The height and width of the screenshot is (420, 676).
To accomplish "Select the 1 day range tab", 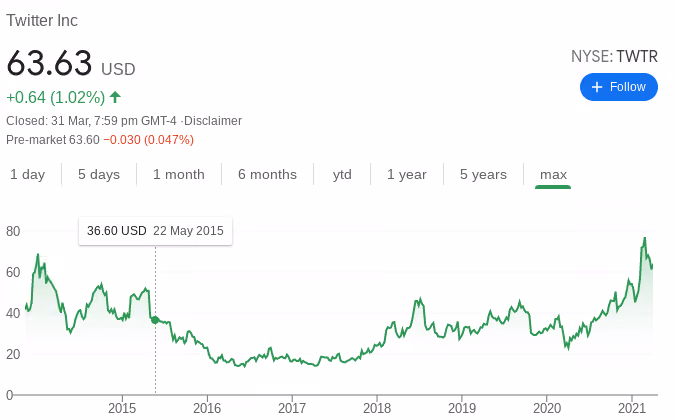I will [x=28, y=175].
